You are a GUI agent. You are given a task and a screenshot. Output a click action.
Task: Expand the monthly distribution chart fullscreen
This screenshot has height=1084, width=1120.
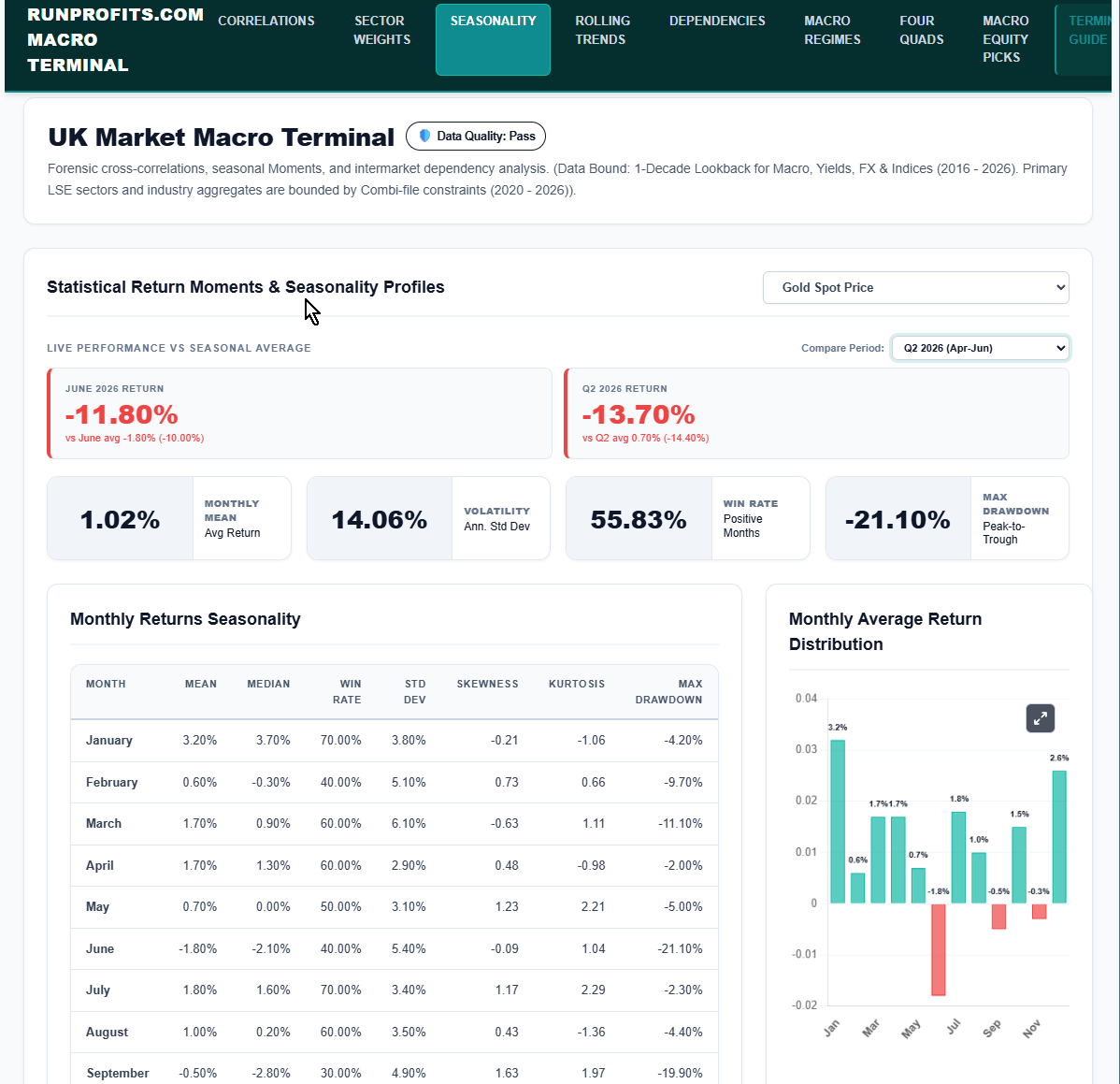1040,718
